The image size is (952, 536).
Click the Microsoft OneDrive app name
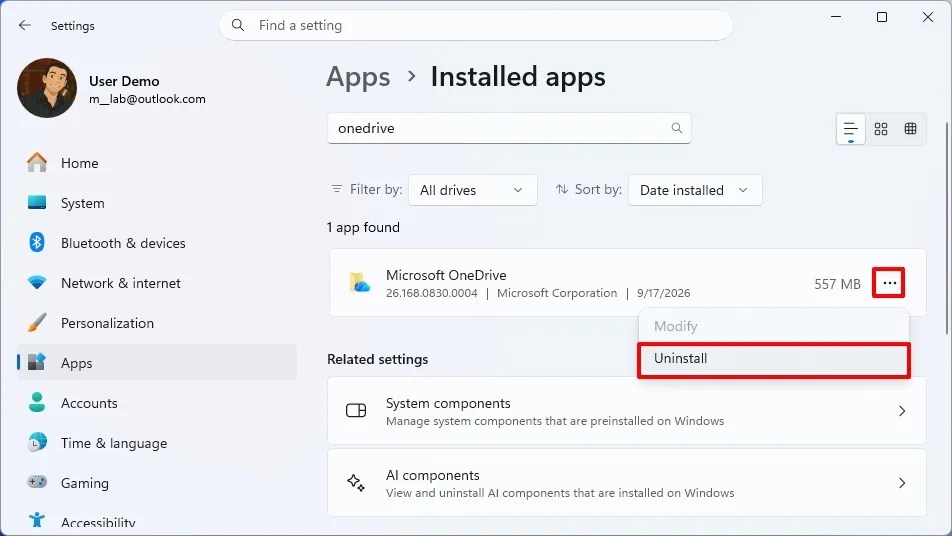click(x=446, y=275)
